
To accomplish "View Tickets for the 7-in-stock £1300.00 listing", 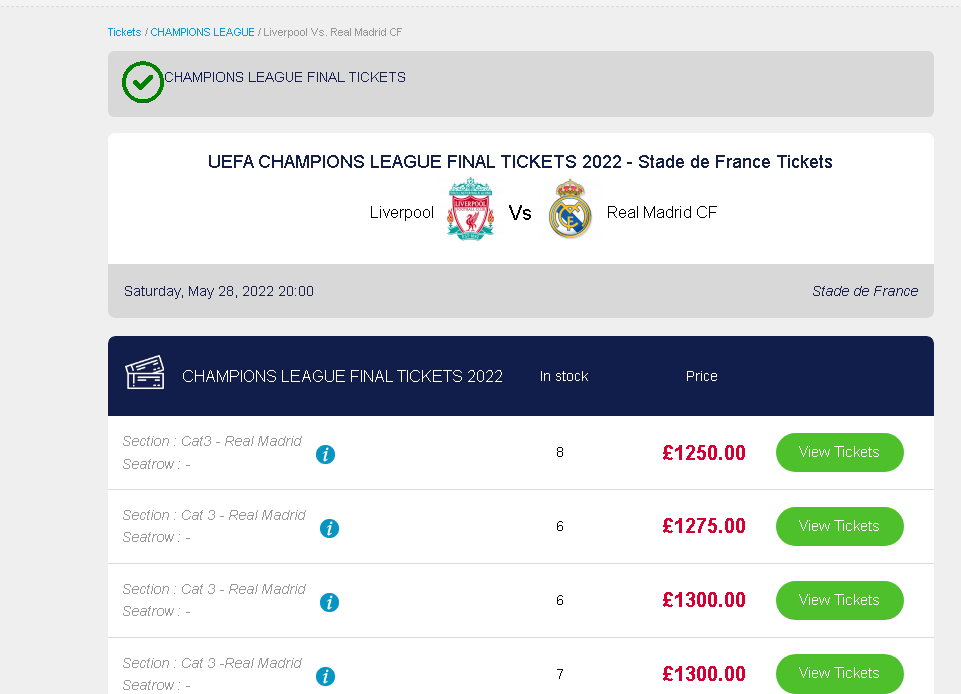I will pos(839,674).
